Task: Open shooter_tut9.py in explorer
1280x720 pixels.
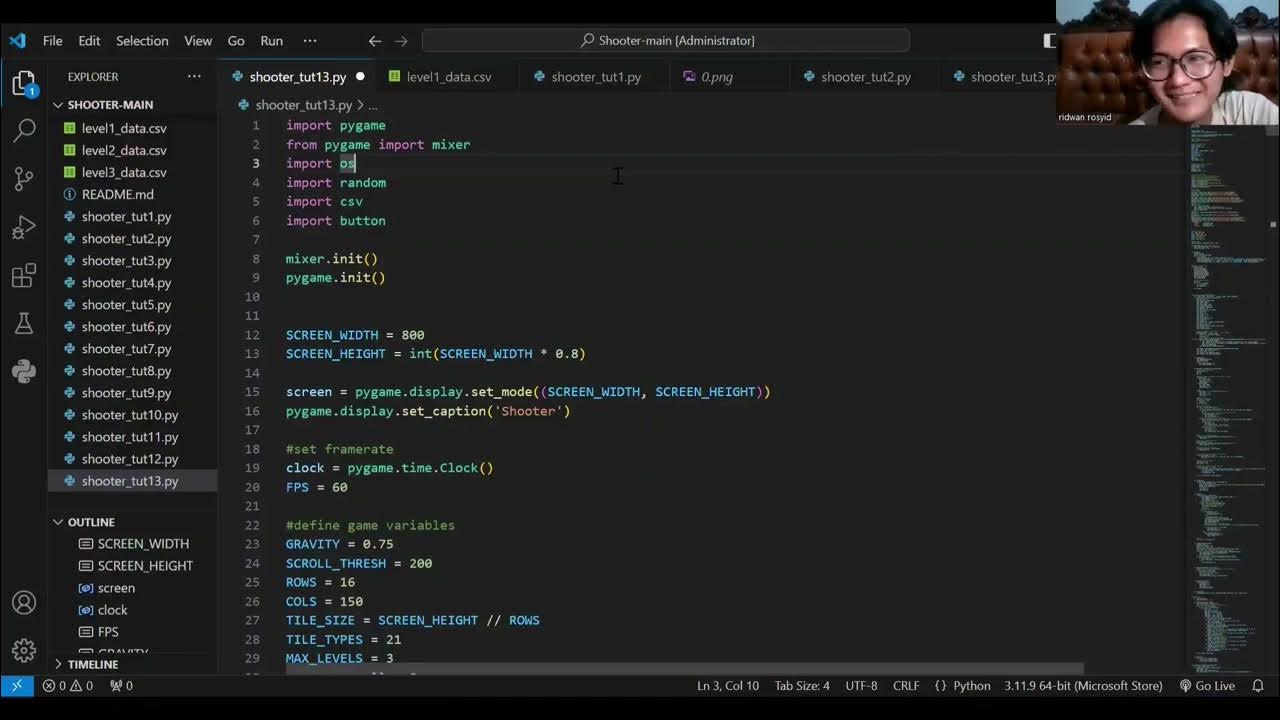Action: coord(126,392)
